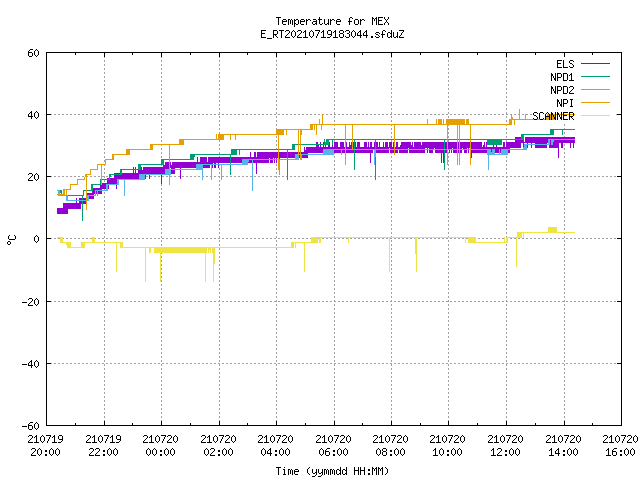Screen dimensions: 640x480
Task: Click the filename E_RT20210719183044.sfduZ subtitle
Action: (332, 34)
